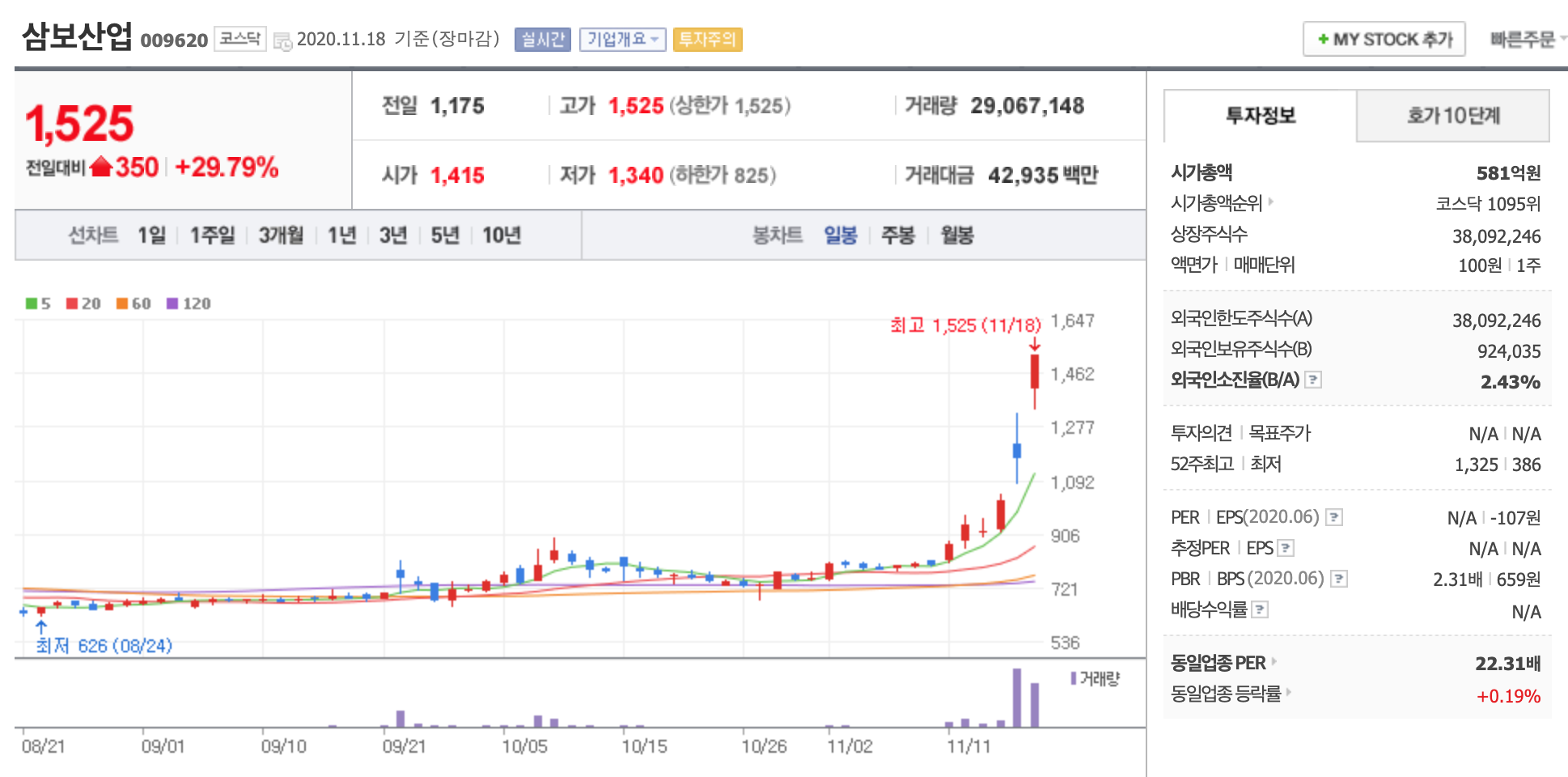Image resolution: width=1568 pixels, height=777 pixels.
Task: Open help icon next to EPS(2020.06)
Action: [1335, 517]
